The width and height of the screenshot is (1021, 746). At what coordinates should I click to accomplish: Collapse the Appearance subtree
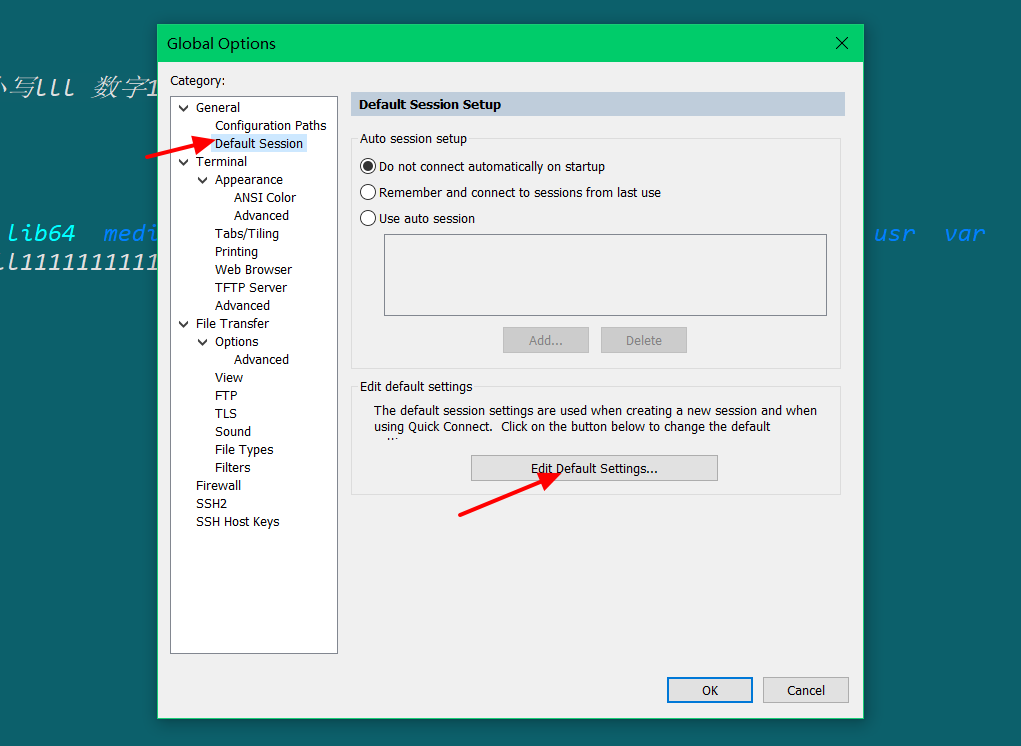tap(201, 179)
